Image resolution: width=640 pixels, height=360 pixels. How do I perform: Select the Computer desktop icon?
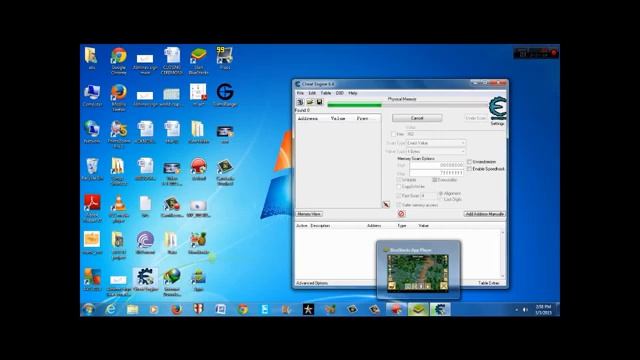(x=92, y=96)
